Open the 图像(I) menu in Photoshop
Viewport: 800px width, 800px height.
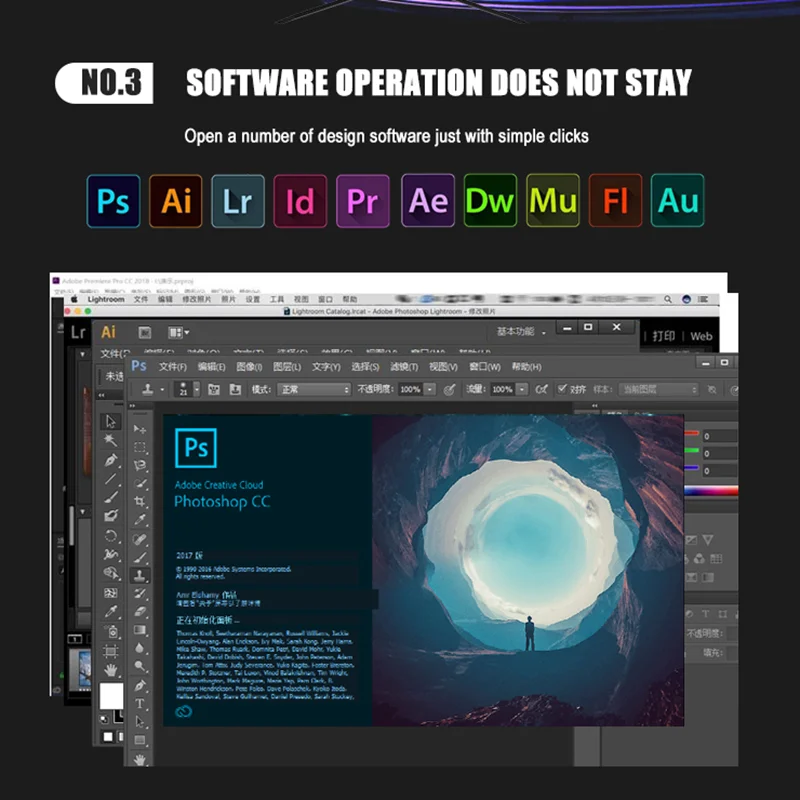pyautogui.click(x=249, y=367)
